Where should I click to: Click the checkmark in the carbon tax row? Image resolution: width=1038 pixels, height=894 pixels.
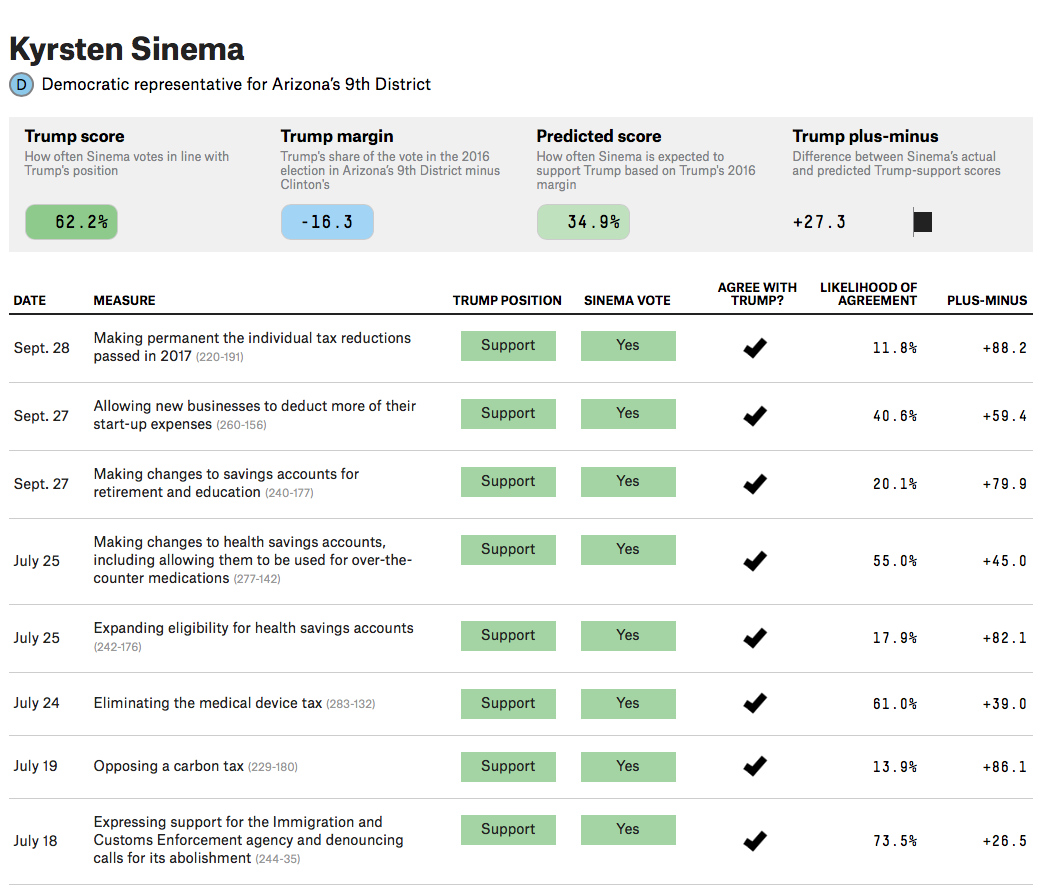coord(755,766)
